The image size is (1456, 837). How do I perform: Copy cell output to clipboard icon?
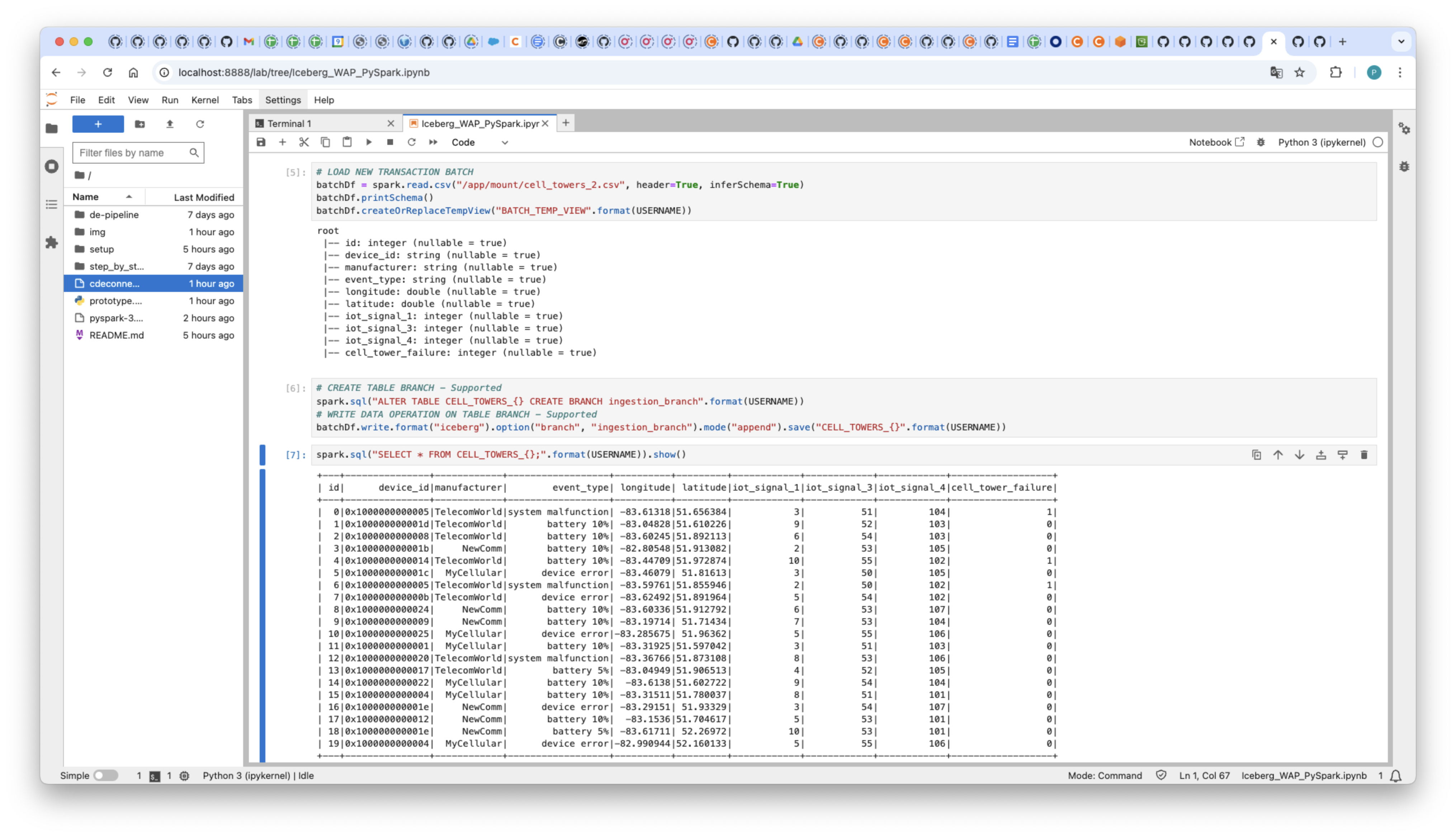1256,455
